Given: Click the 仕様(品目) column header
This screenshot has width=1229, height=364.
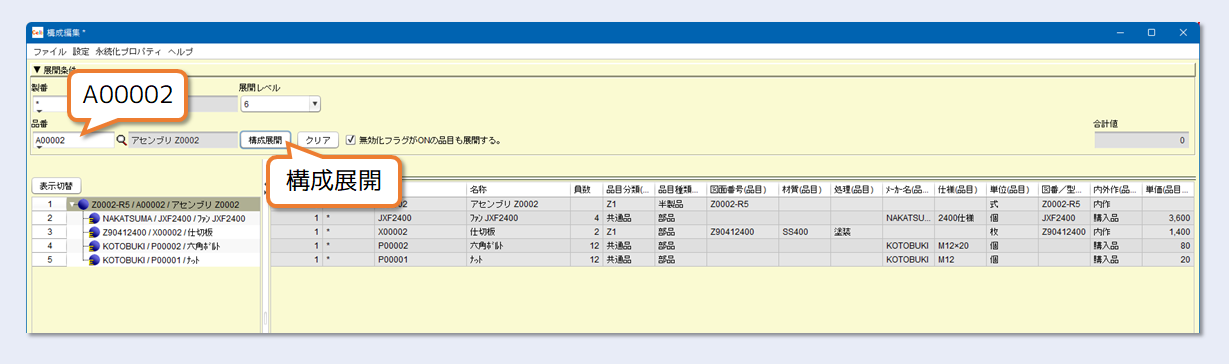Looking at the screenshot, I should click(960, 189).
